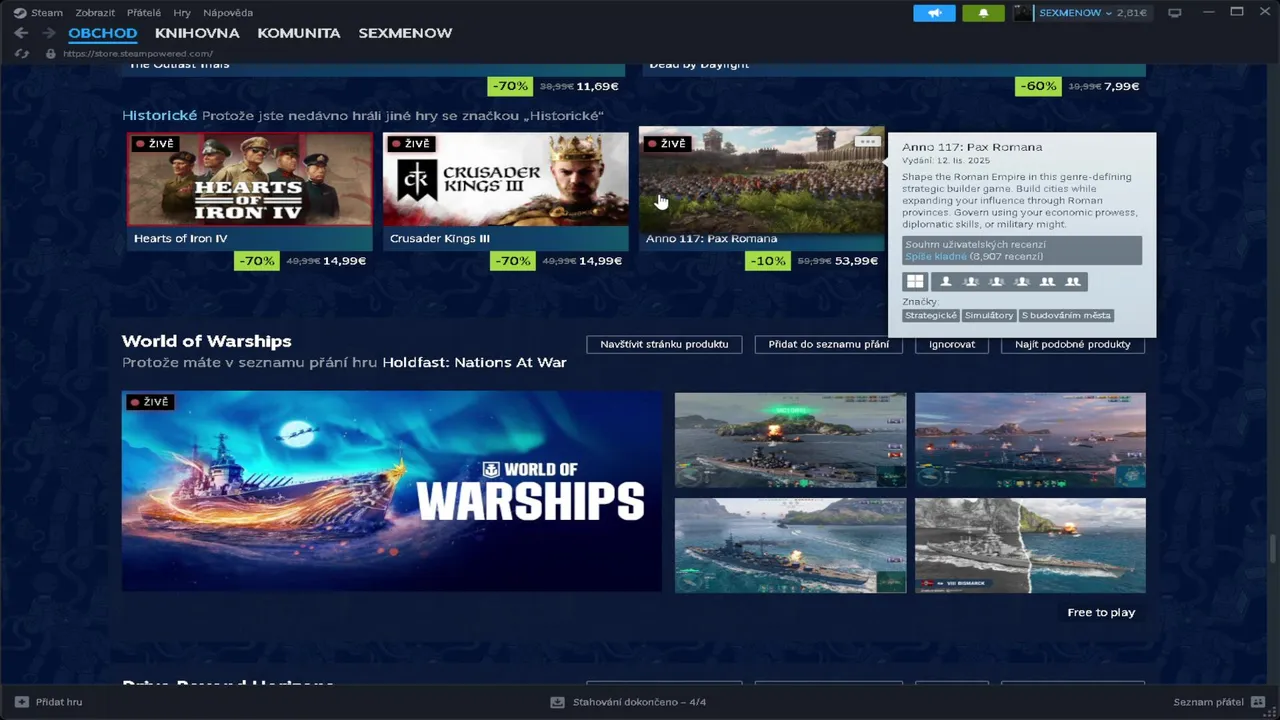Click the ŽIVĚ badge on Hearts of Iron IV

pyautogui.click(x=154, y=144)
